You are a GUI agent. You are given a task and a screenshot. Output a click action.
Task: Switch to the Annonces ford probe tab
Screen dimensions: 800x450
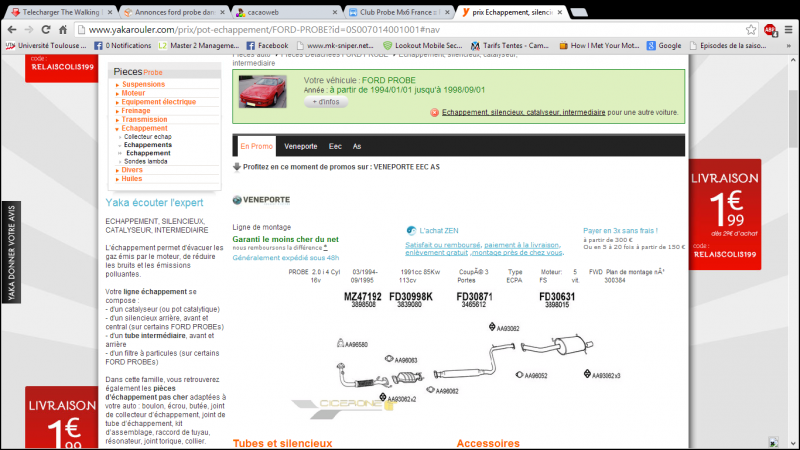pos(173,12)
